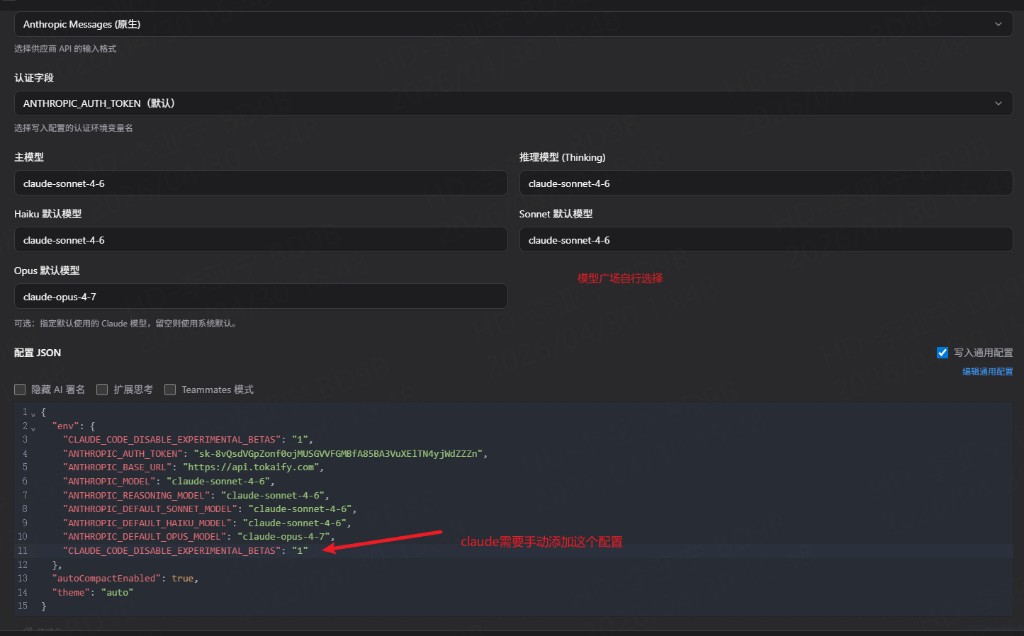1024x636 pixels.
Task: Enable the Teammates 模式 checkbox
Action: [x=170, y=389]
